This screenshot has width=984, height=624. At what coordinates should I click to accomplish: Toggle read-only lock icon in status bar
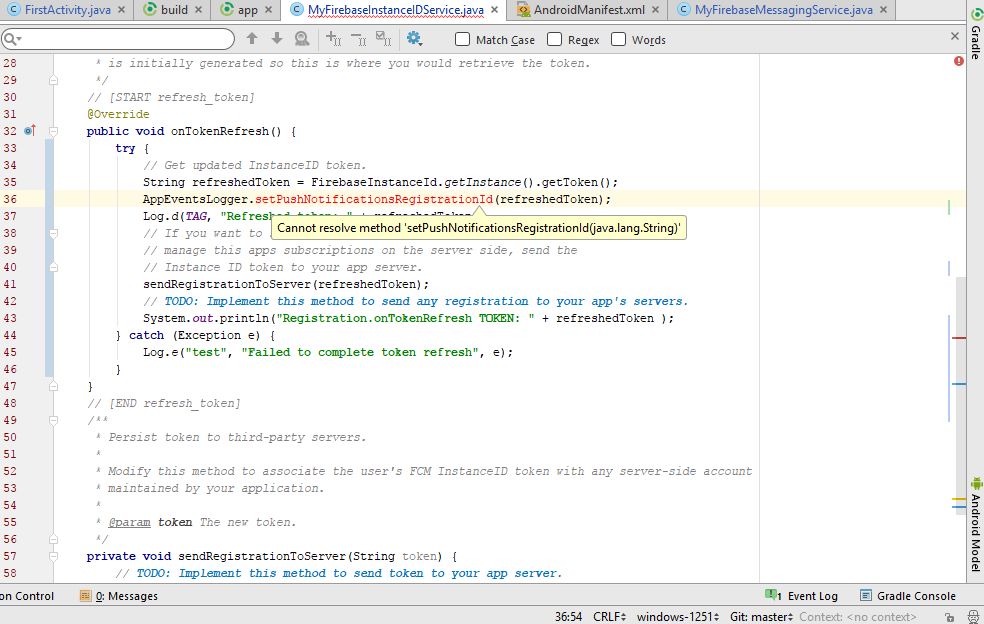click(949, 618)
